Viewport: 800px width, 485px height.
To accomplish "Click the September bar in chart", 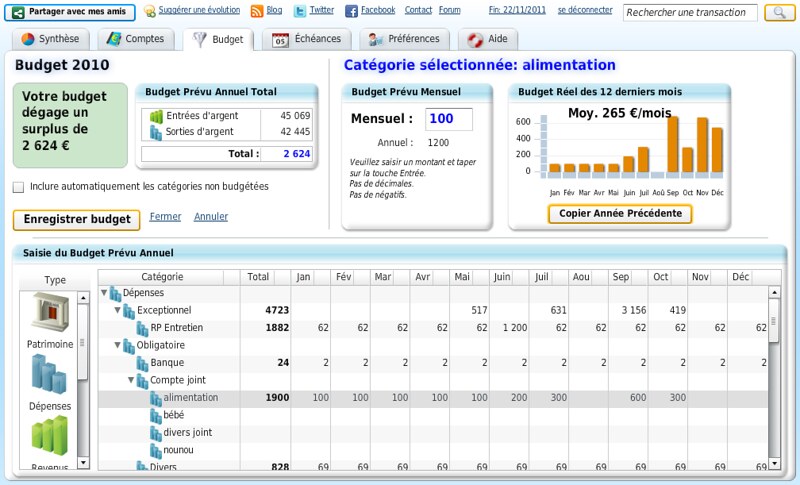I will (672, 146).
